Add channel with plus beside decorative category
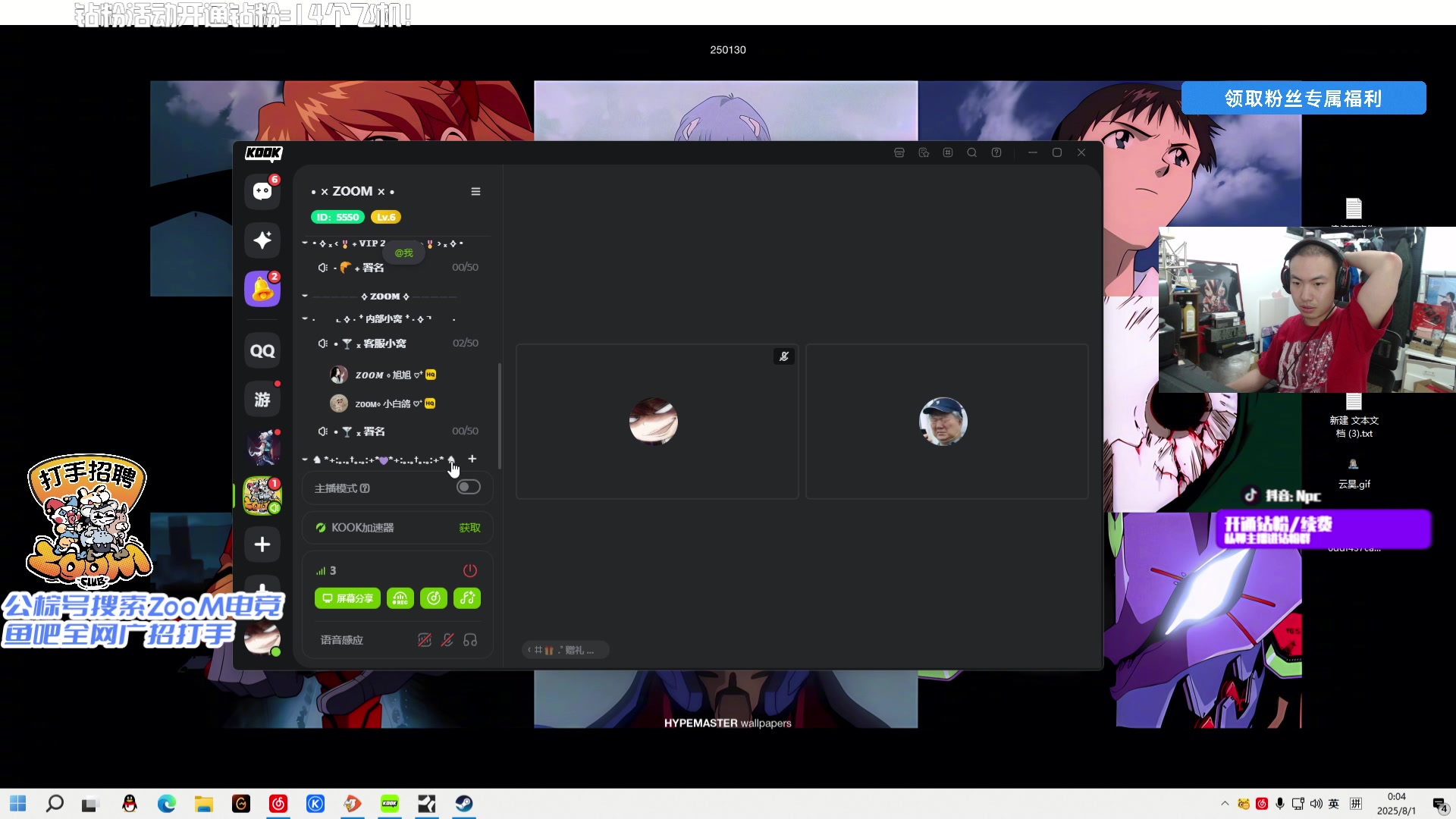The image size is (1456, 819). (472, 459)
